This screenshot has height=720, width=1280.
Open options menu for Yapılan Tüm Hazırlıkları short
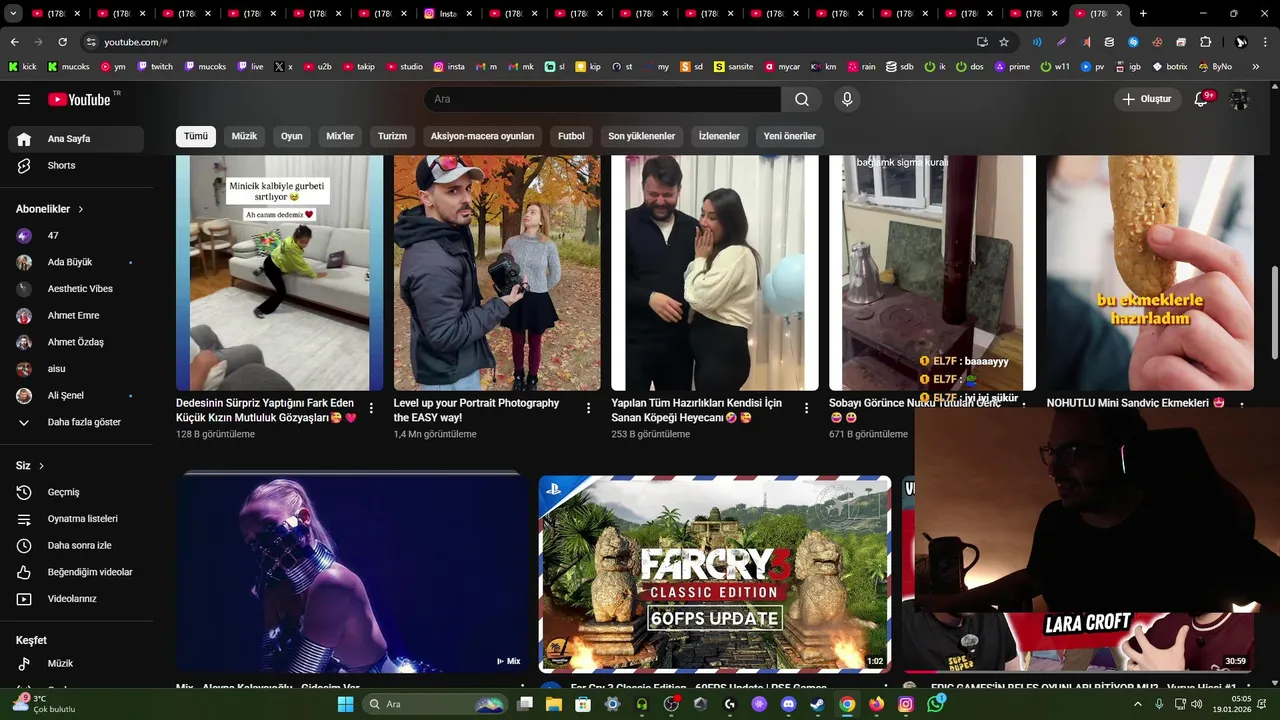(x=806, y=408)
